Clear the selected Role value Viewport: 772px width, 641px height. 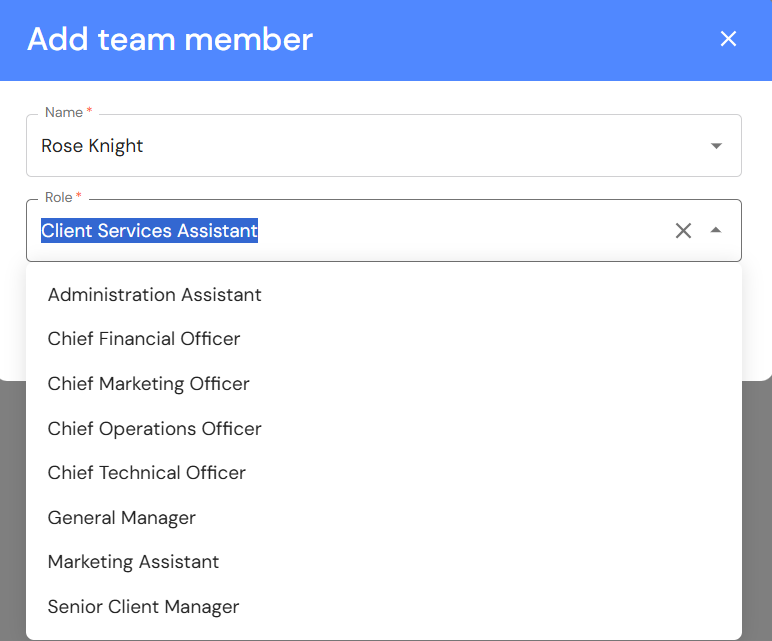coord(683,231)
